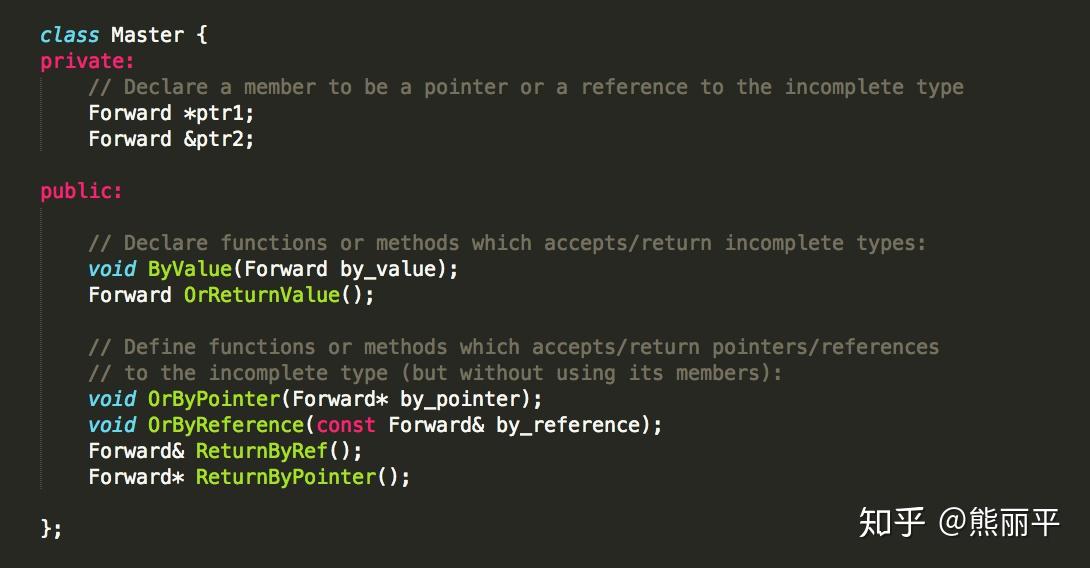Click the closing brace of class

tap(51, 529)
